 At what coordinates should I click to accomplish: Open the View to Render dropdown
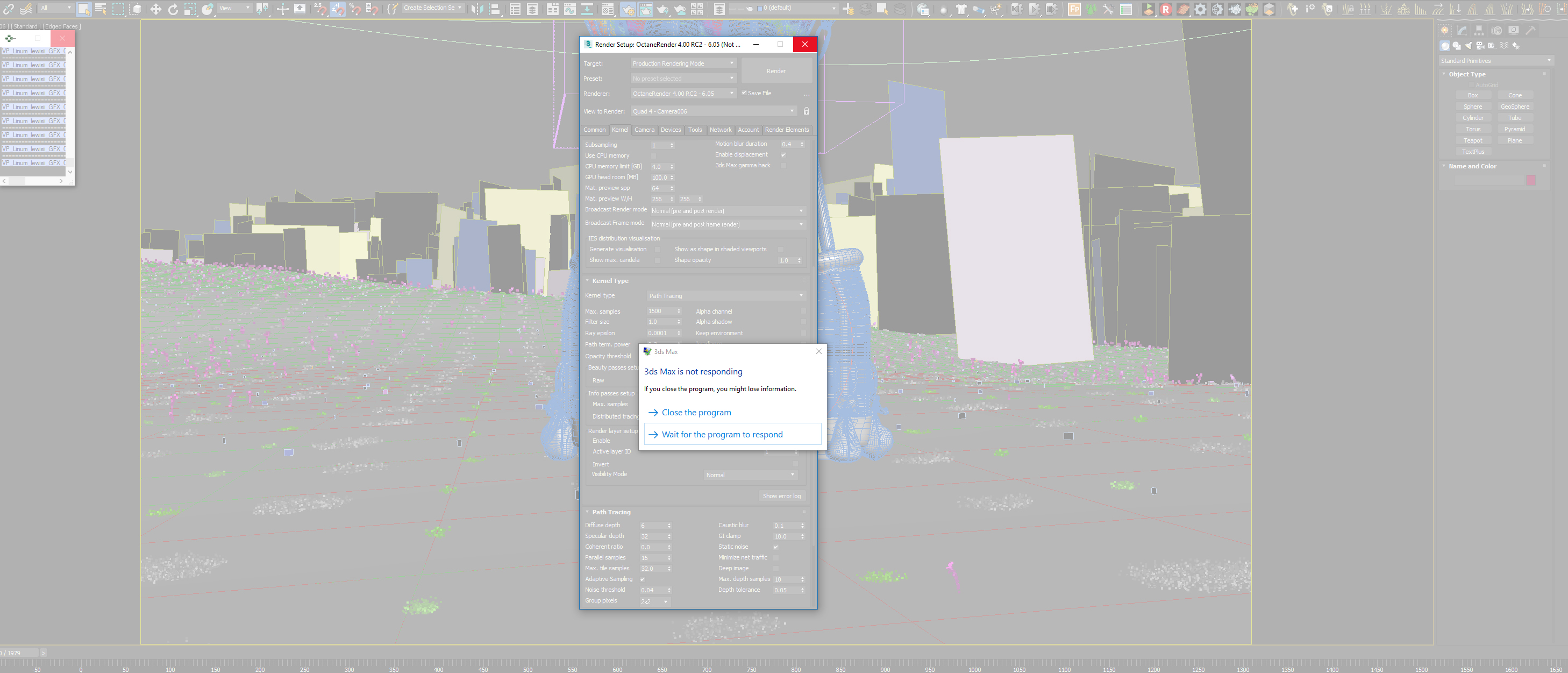coord(713,111)
